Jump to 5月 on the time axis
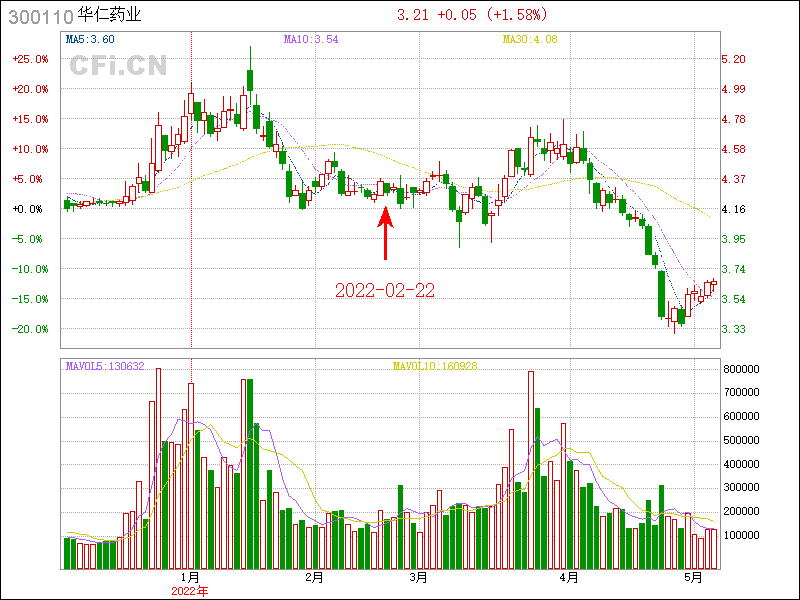Screen dimensions: 800x600 [x=692, y=577]
